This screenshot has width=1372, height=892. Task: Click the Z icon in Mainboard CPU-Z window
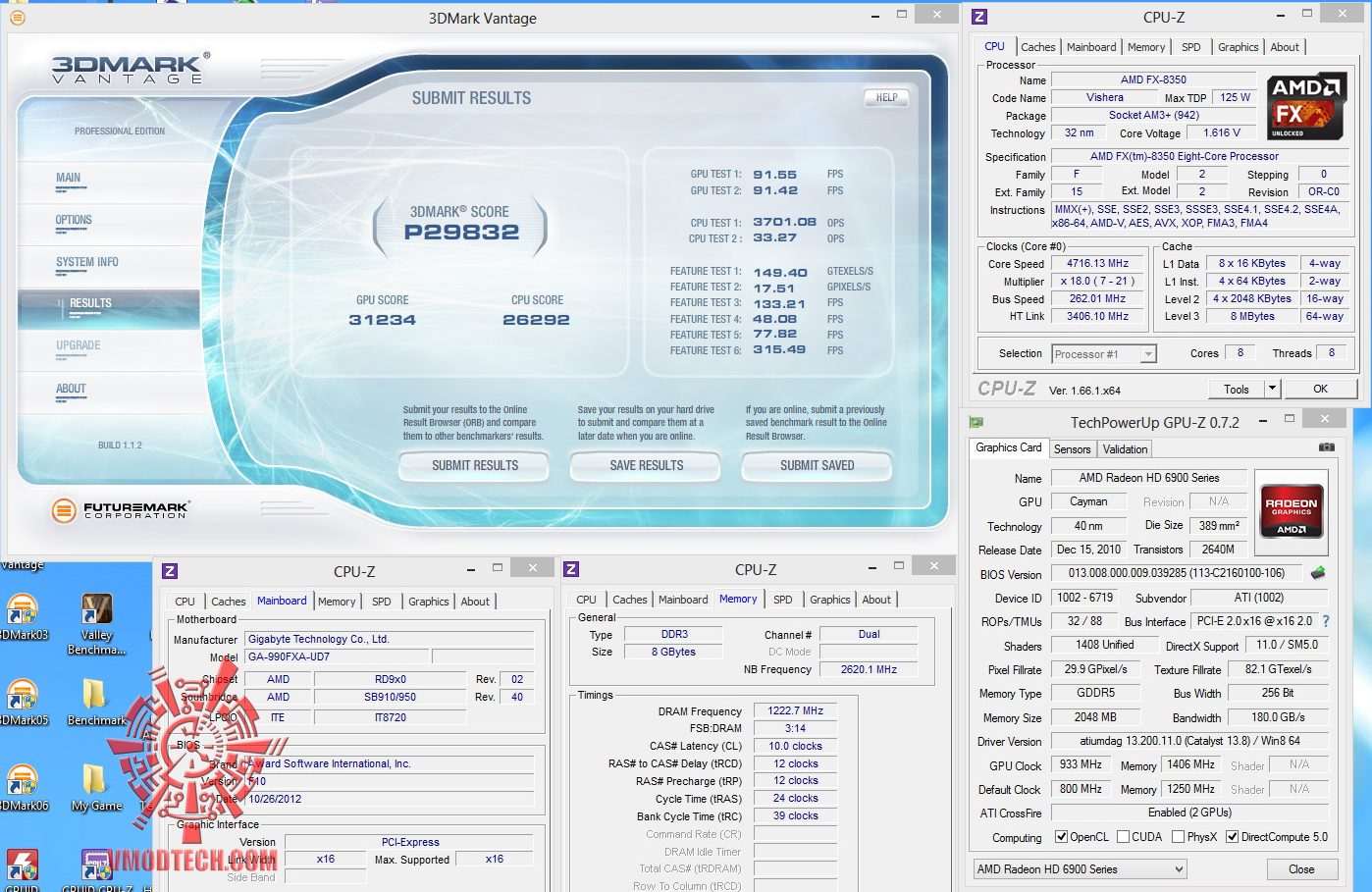coord(170,570)
